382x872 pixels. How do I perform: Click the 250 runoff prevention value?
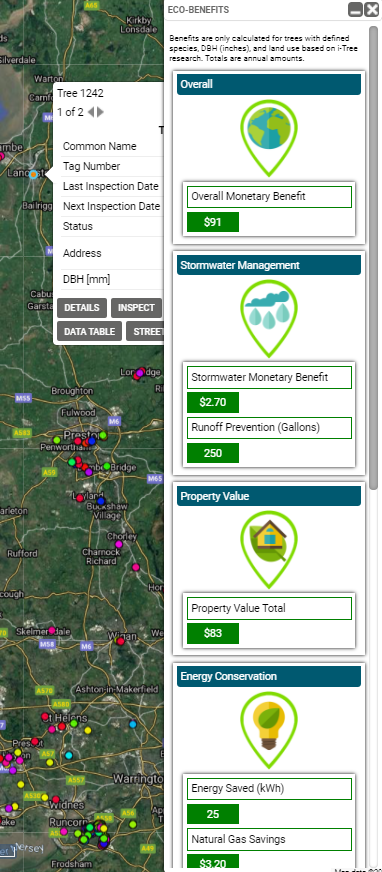(213, 453)
